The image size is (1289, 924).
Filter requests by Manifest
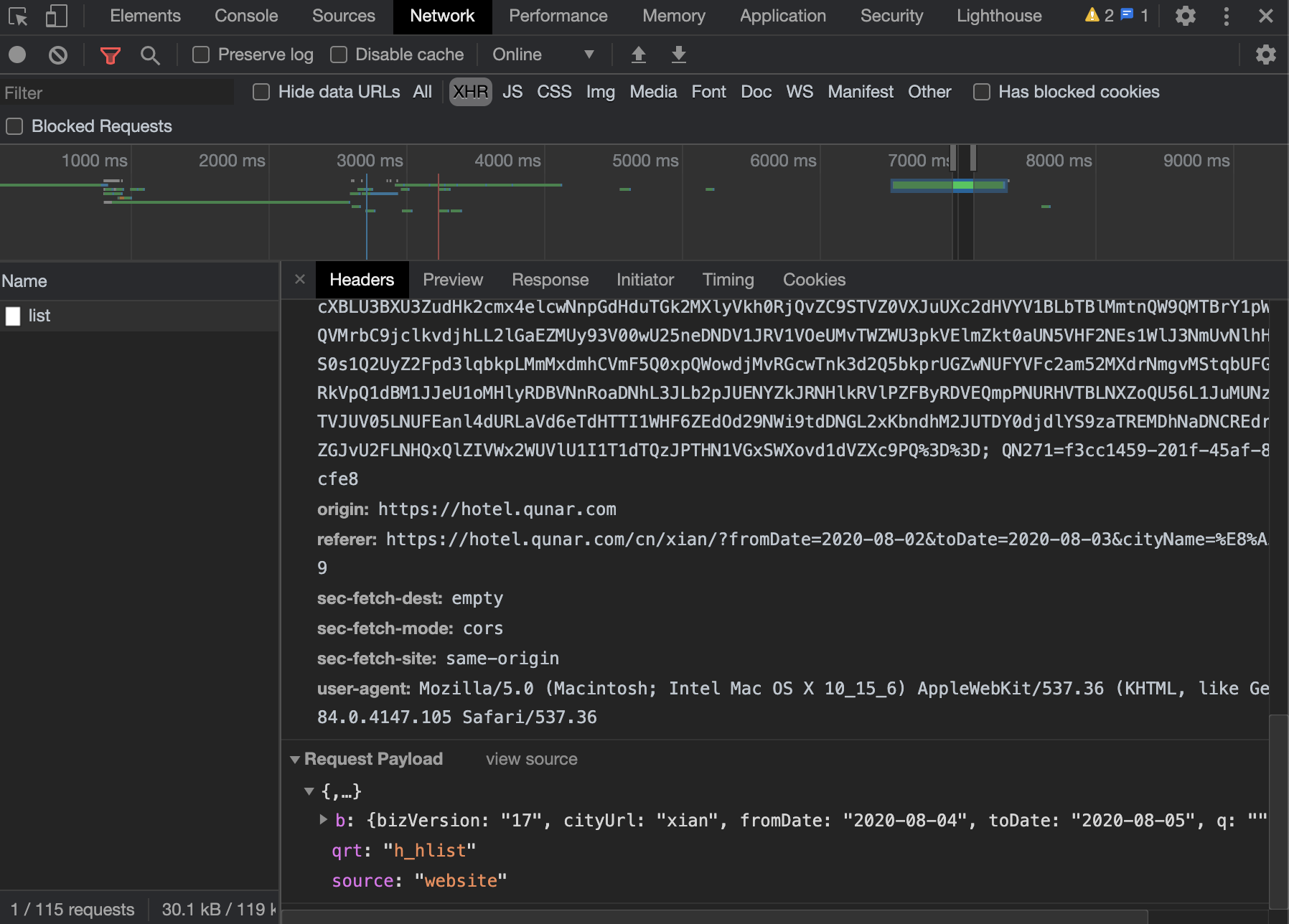[861, 92]
